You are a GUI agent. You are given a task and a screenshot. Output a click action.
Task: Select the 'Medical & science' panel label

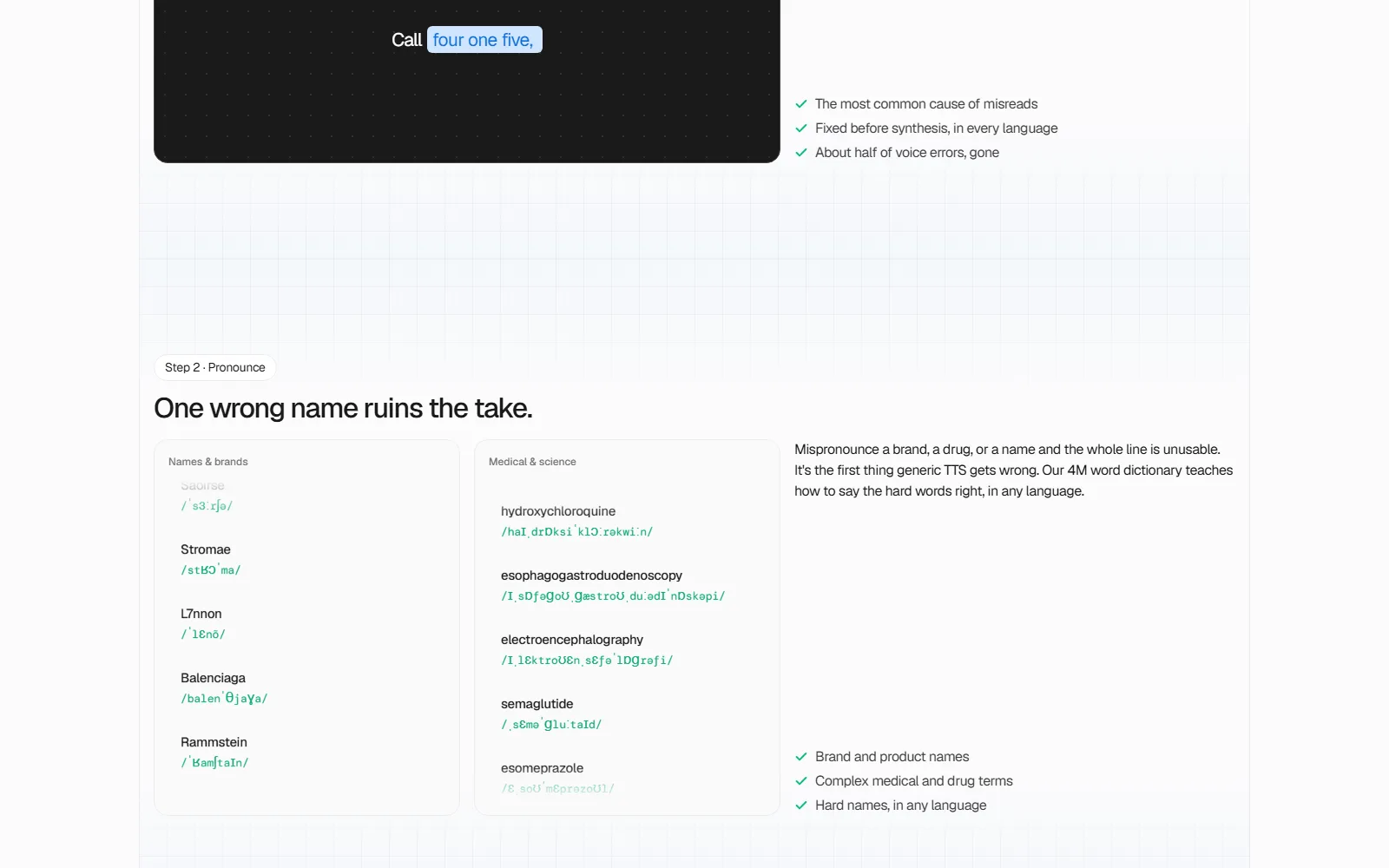532,462
